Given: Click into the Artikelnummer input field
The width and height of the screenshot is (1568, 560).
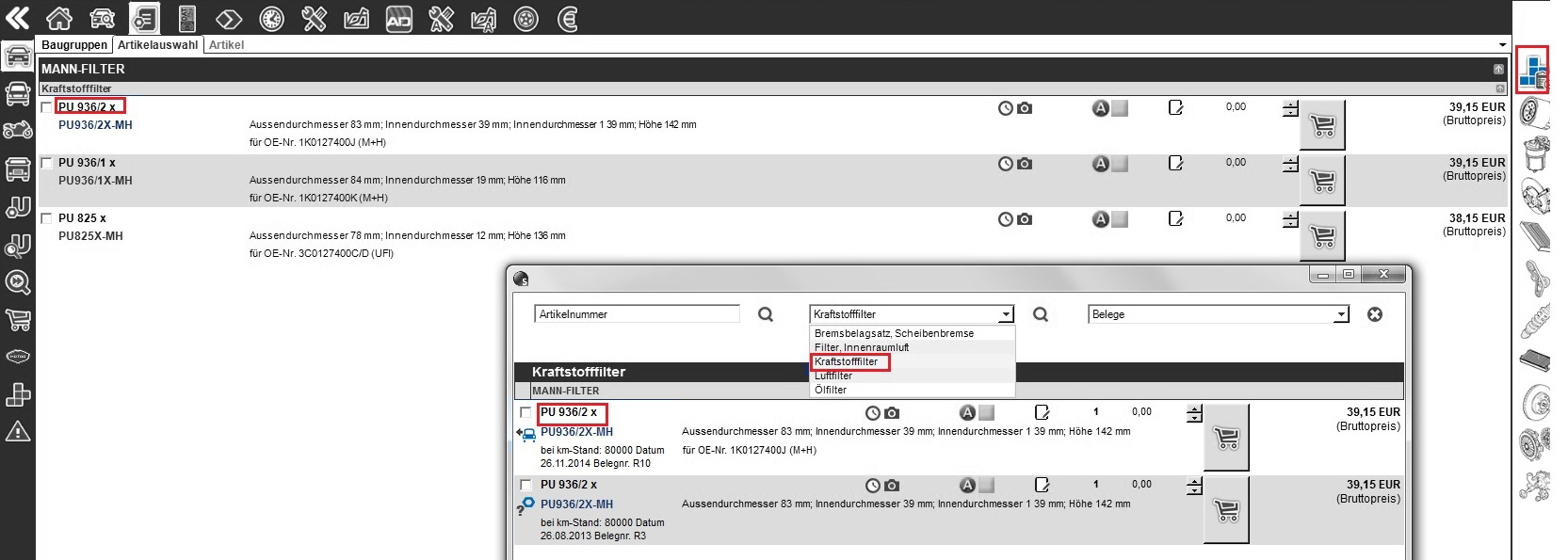Looking at the screenshot, I should coord(637,314).
